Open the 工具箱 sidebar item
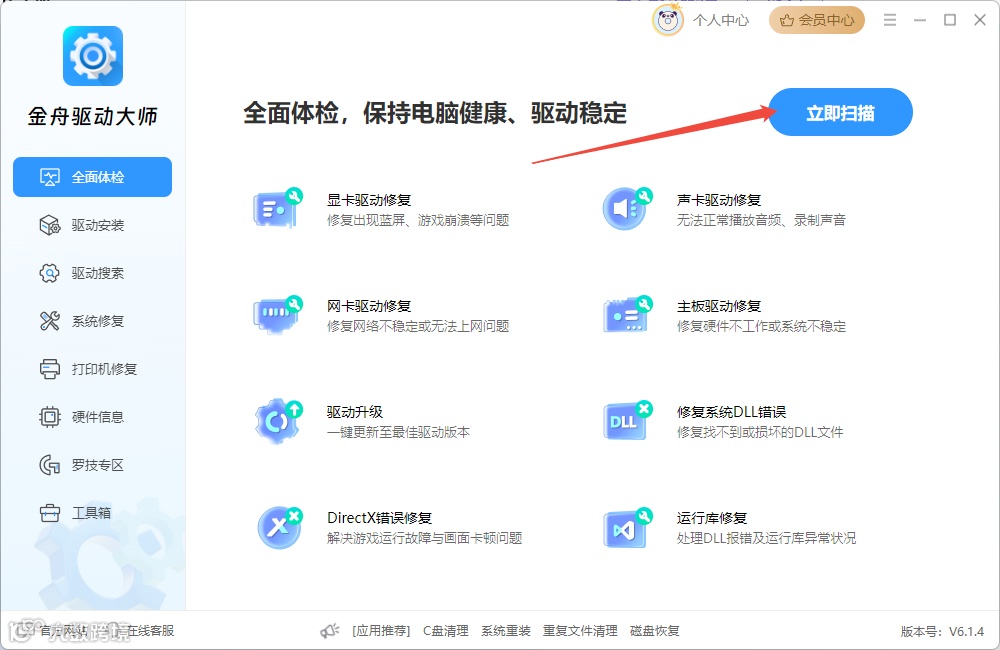Screen dimensions: 1000x650 click(91, 513)
